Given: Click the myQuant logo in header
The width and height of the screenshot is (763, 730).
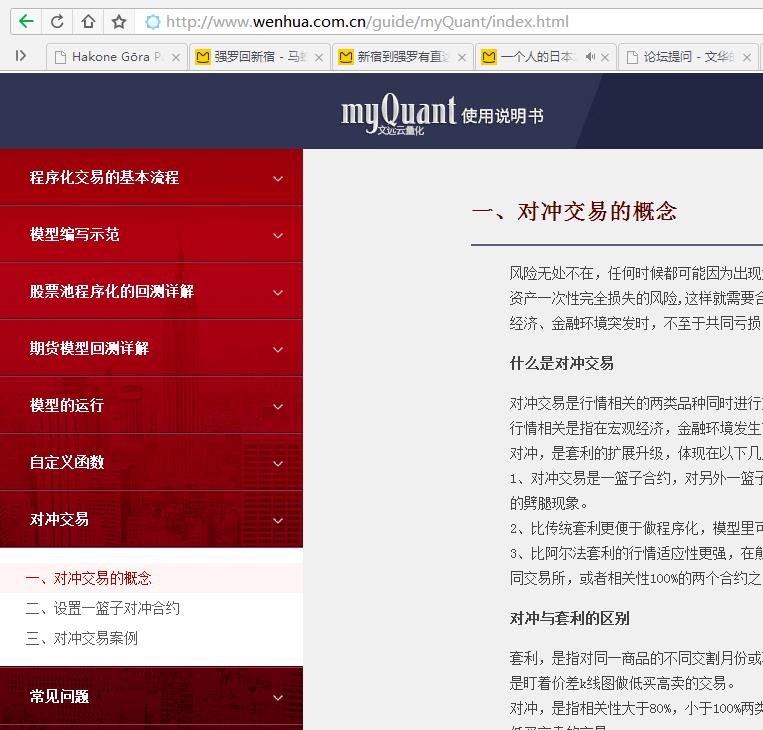Looking at the screenshot, I should pyautogui.click(x=398, y=114).
